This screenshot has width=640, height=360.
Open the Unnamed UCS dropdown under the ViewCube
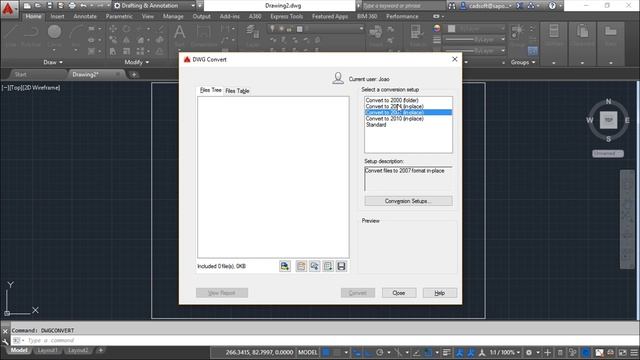(608, 153)
